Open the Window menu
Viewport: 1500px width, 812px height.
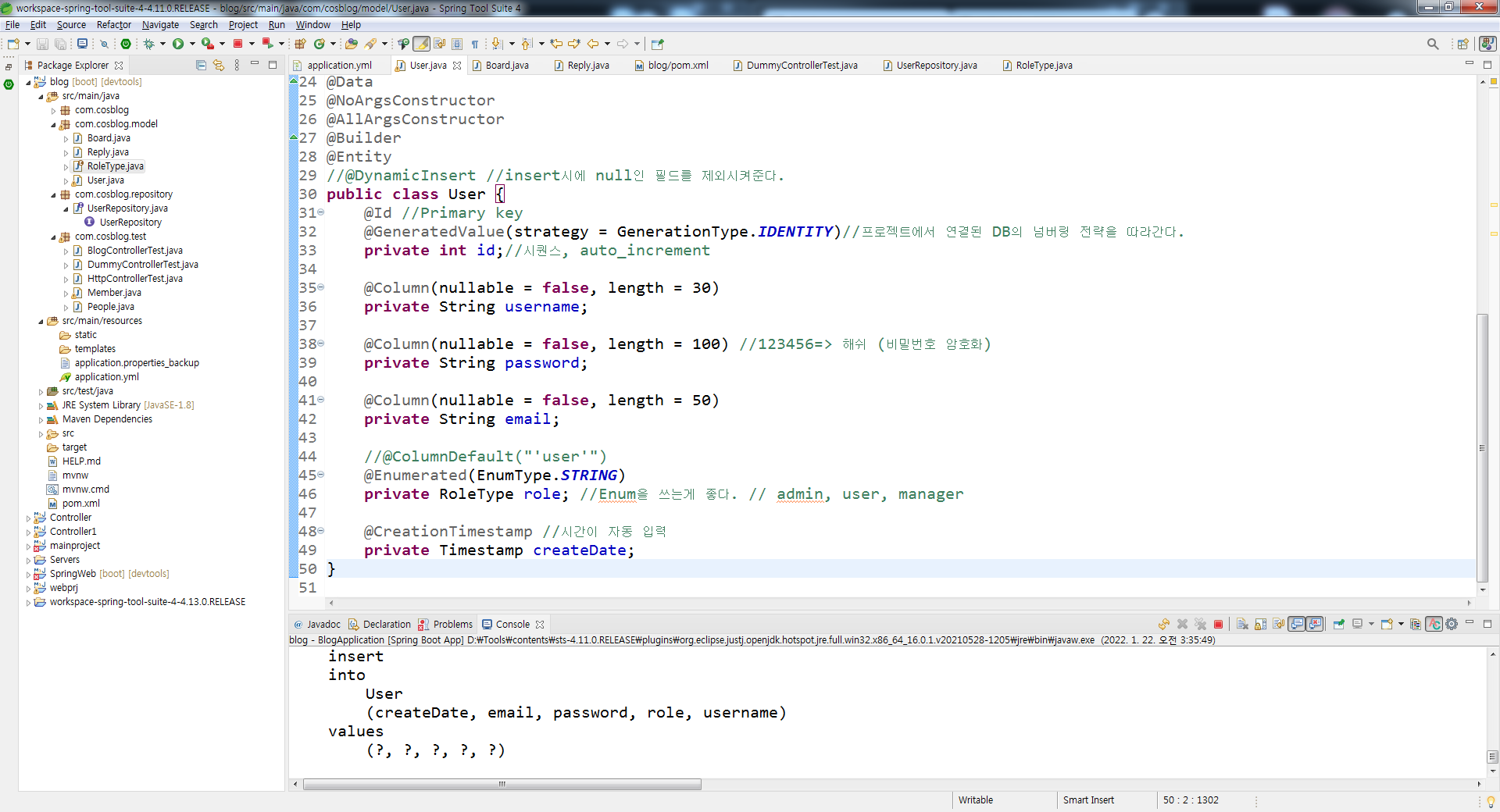[312, 24]
